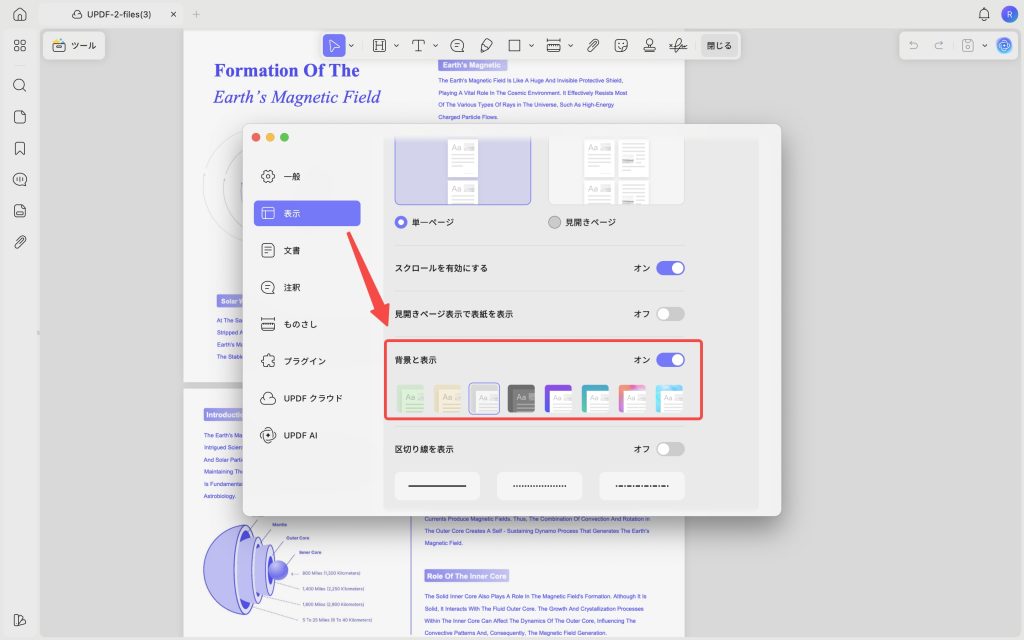
Task: Choose the dash-dot divider line style
Action: click(x=642, y=486)
